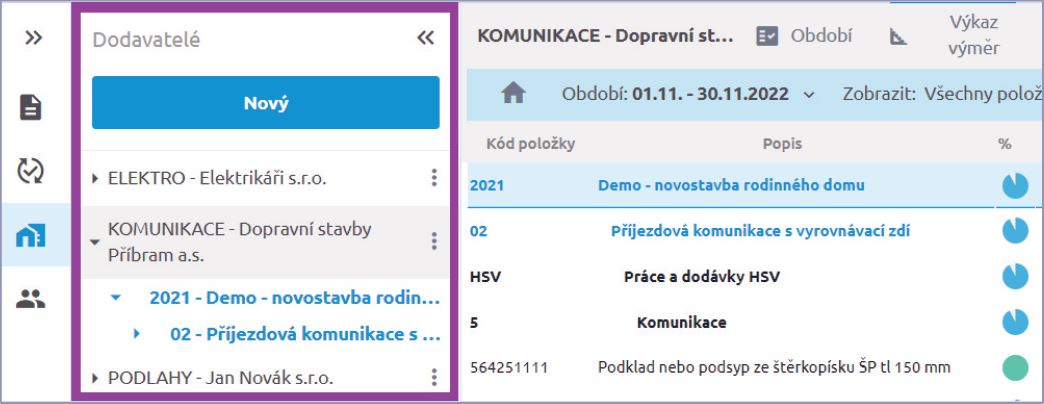Switch to the Období tab
The image size is (1044, 404).
(x=805, y=36)
